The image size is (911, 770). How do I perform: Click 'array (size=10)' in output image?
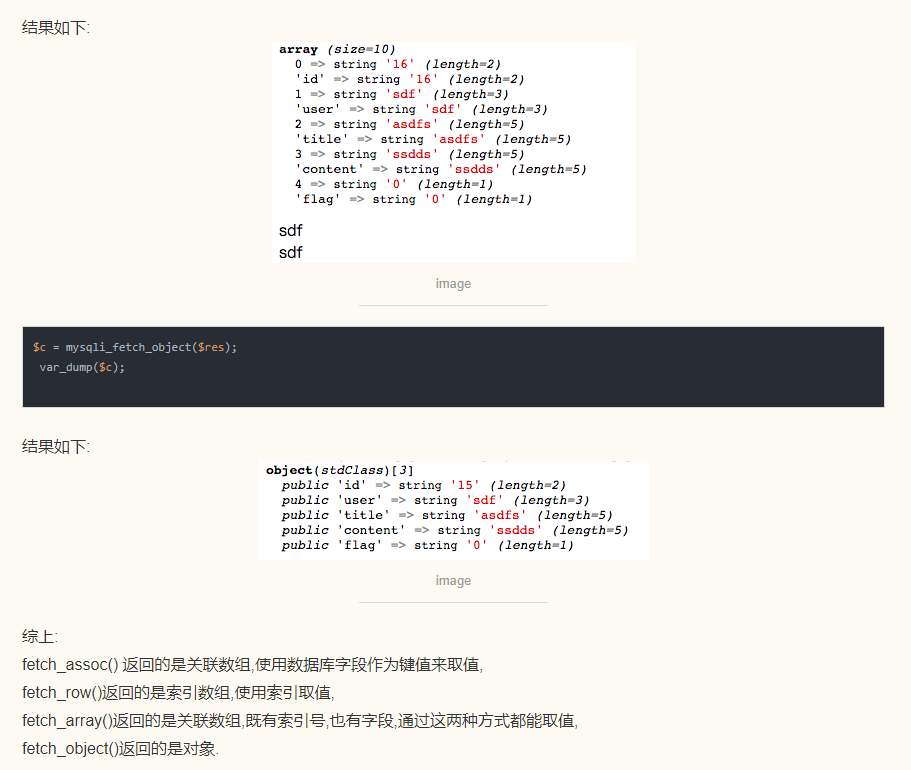(337, 49)
